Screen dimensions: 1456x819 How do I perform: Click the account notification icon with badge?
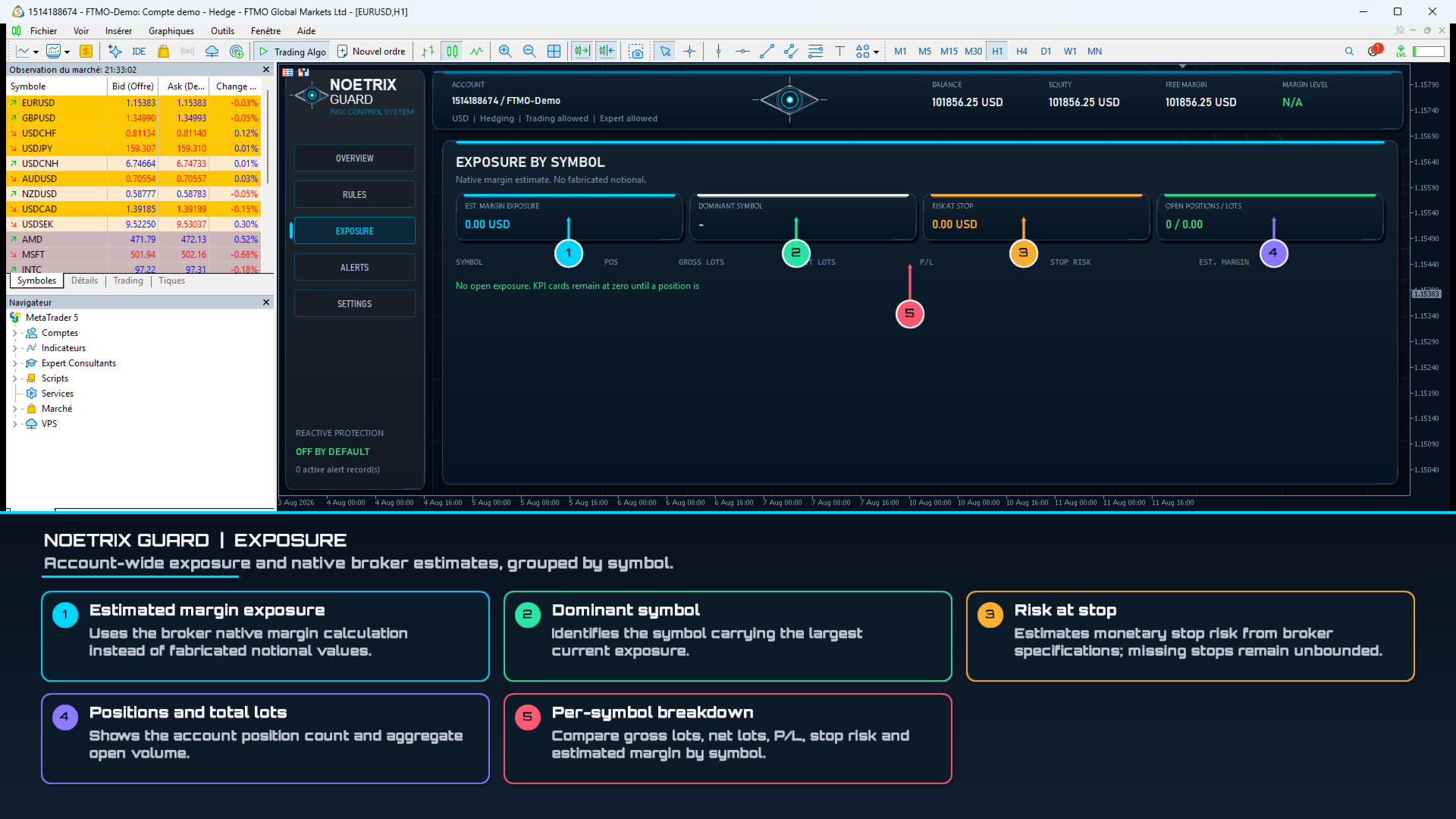[x=1374, y=51]
